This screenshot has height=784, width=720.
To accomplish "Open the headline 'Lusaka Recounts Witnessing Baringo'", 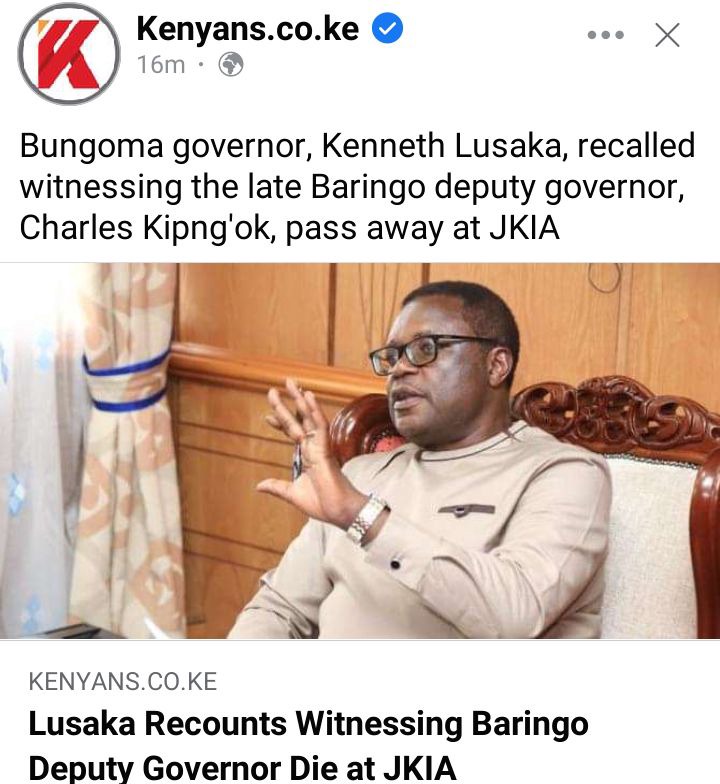I will (x=308, y=724).
